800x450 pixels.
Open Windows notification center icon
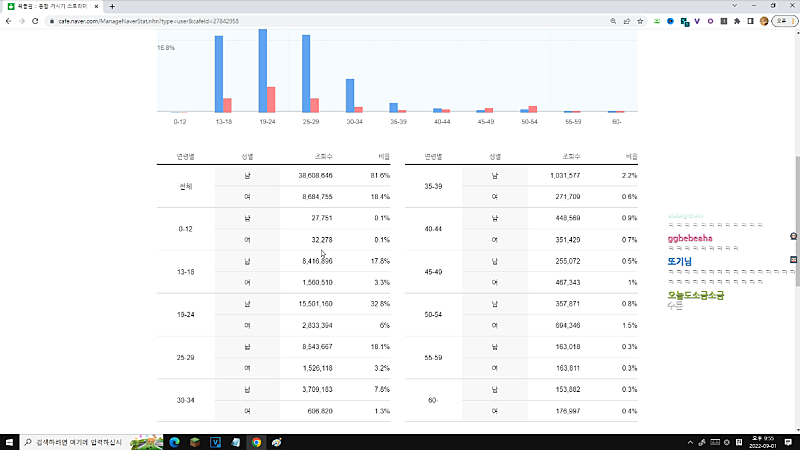[x=789, y=441]
